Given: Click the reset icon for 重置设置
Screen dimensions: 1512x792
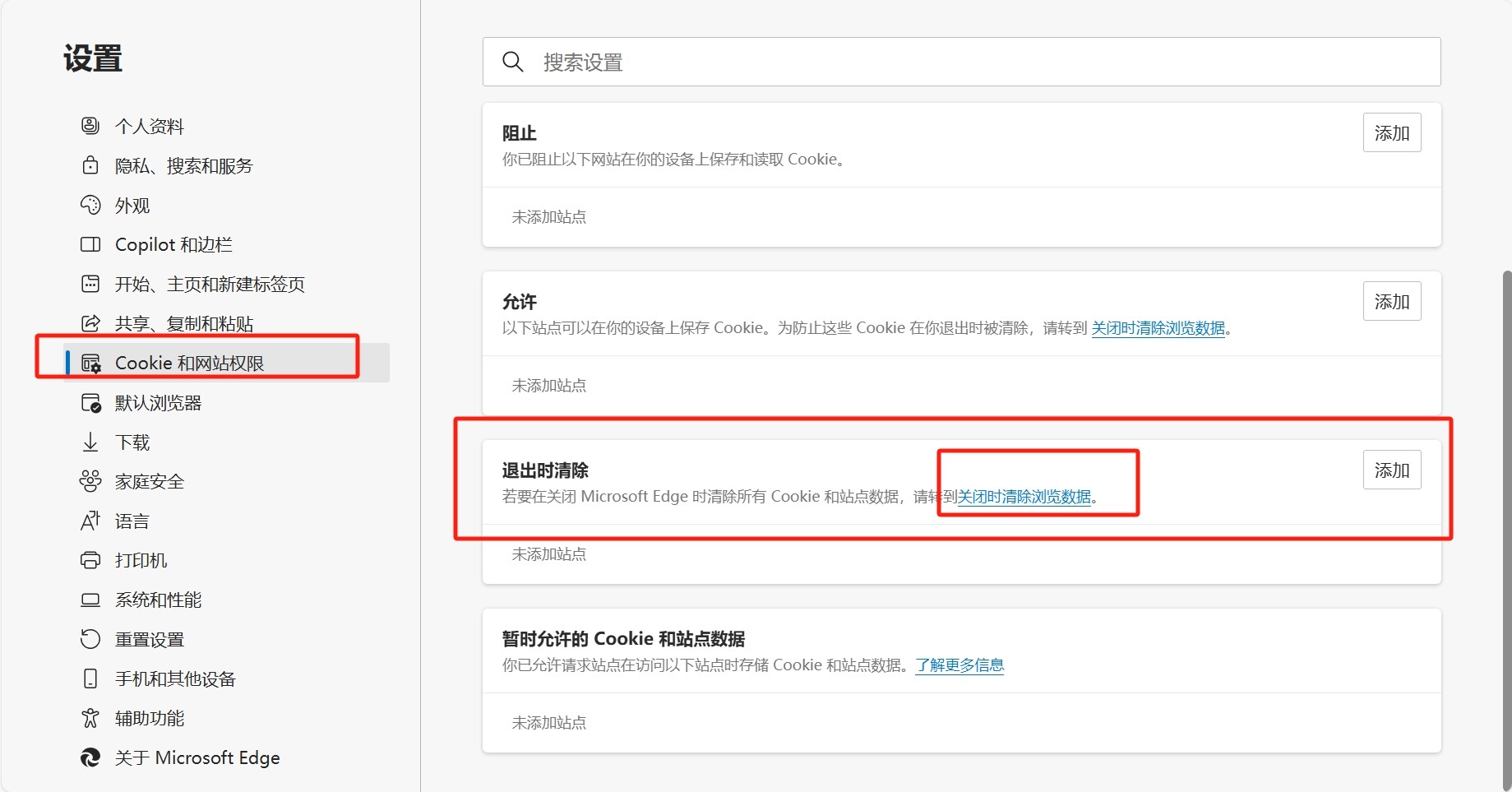Looking at the screenshot, I should (90, 639).
